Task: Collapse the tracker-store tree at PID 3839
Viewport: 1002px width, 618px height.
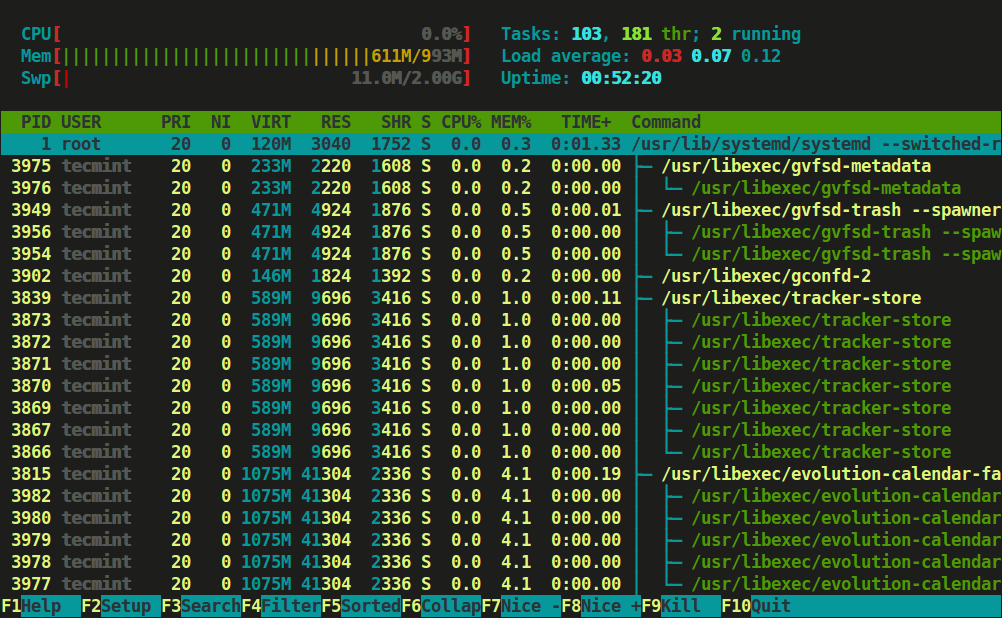Action: [501, 298]
